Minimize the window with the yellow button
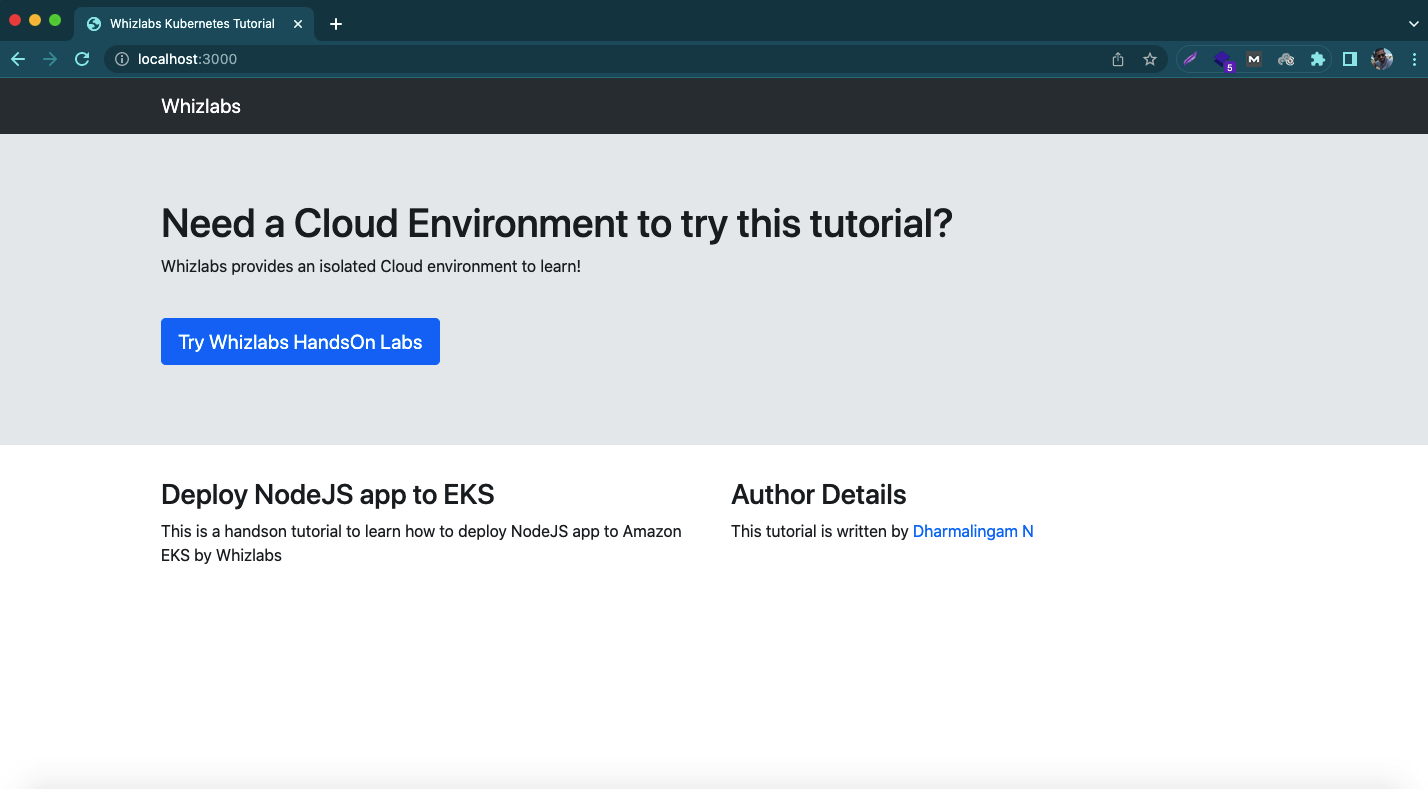This screenshot has height=789, width=1428. point(35,20)
